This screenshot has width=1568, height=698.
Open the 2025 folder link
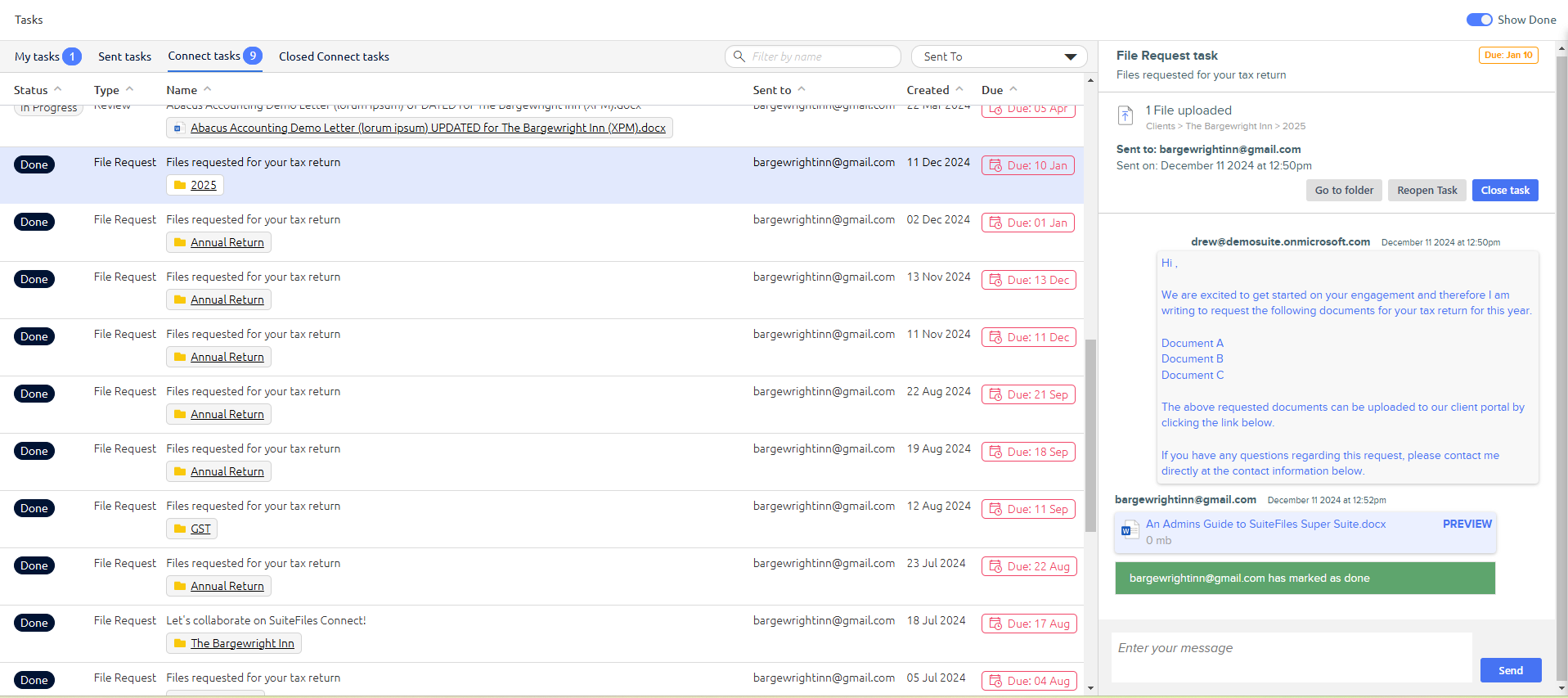pyautogui.click(x=204, y=186)
